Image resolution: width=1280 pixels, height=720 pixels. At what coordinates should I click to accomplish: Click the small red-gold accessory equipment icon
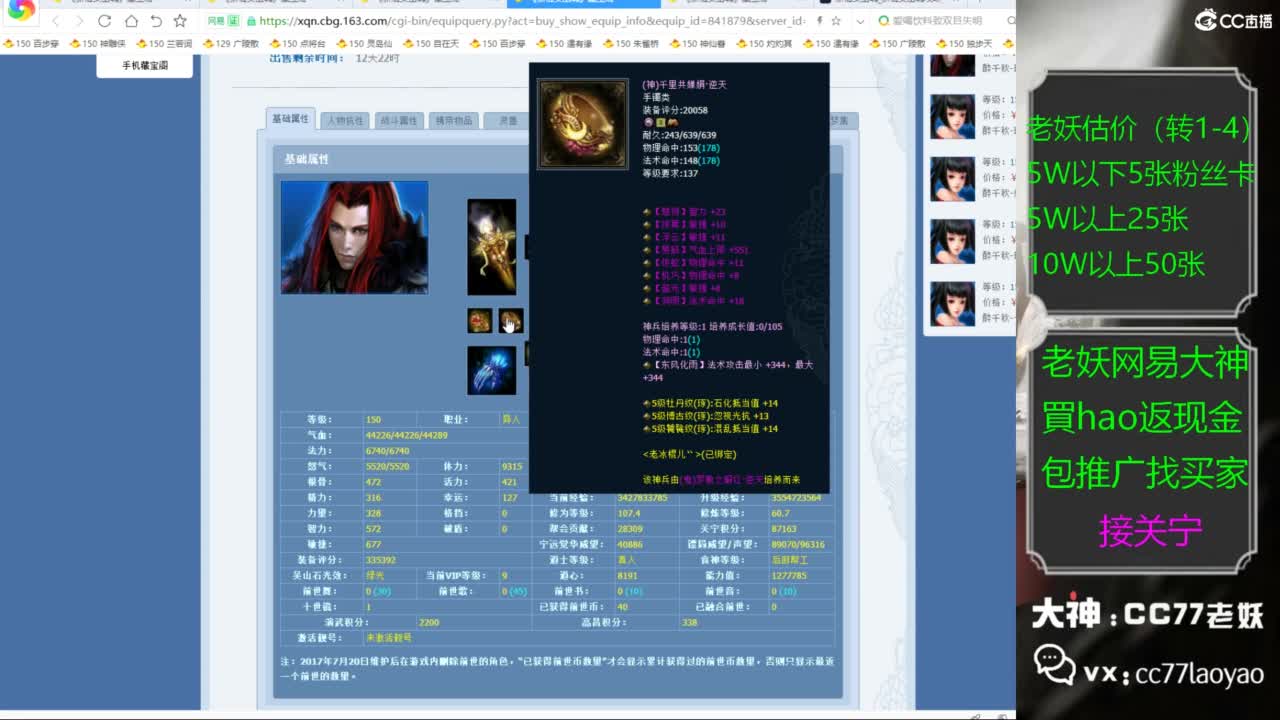point(479,320)
